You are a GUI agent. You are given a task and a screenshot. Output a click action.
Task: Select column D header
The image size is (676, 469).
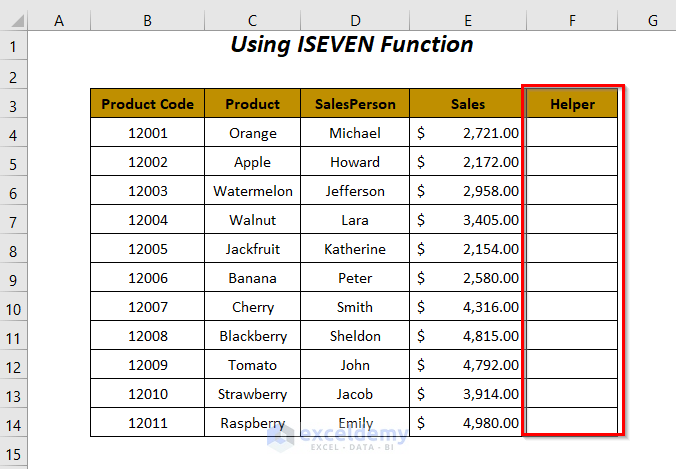click(x=355, y=20)
